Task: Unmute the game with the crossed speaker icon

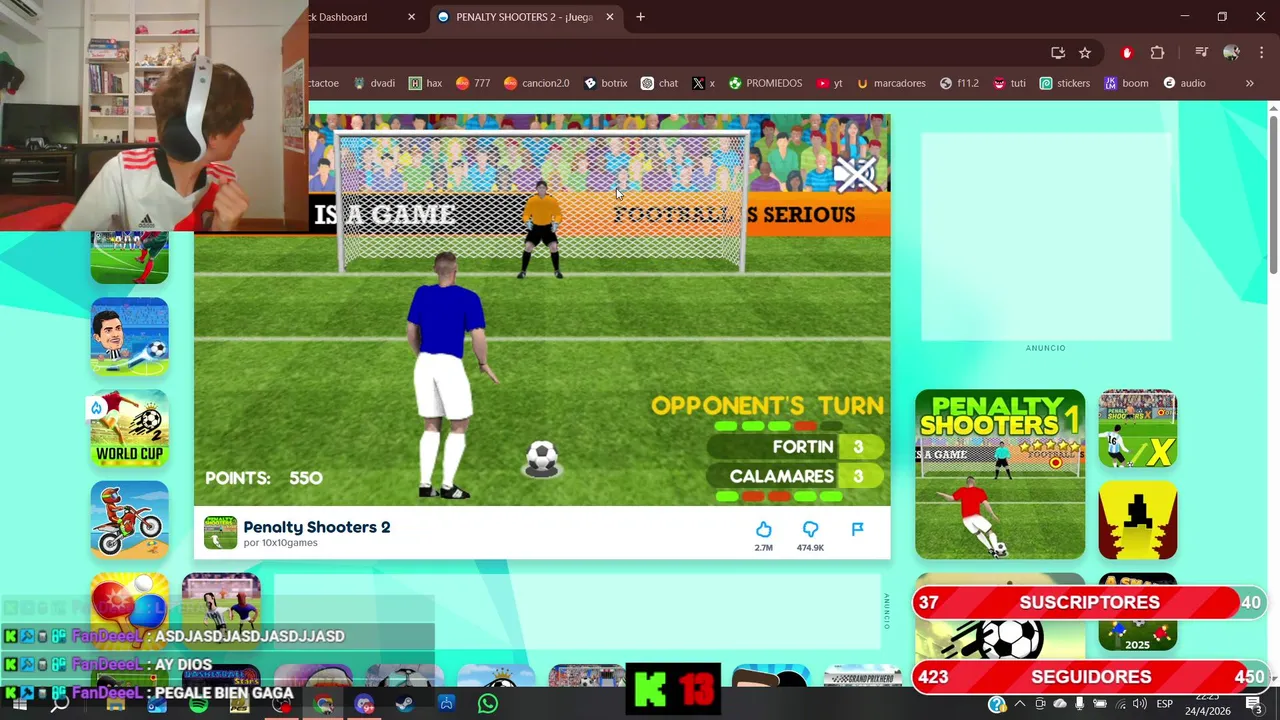Action: [856, 174]
